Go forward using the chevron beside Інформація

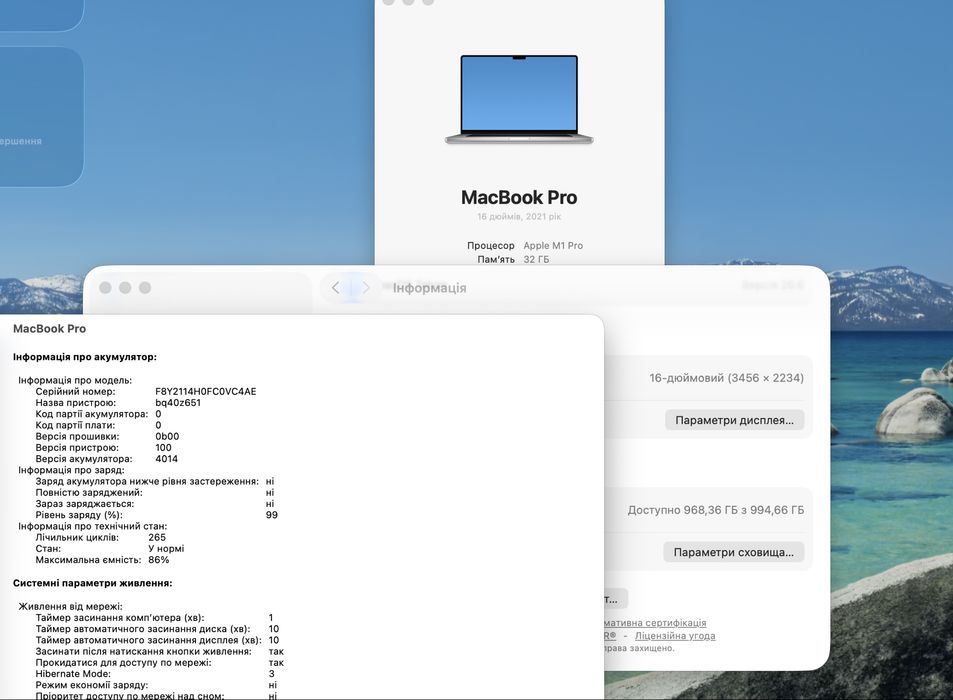[x=365, y=288]
